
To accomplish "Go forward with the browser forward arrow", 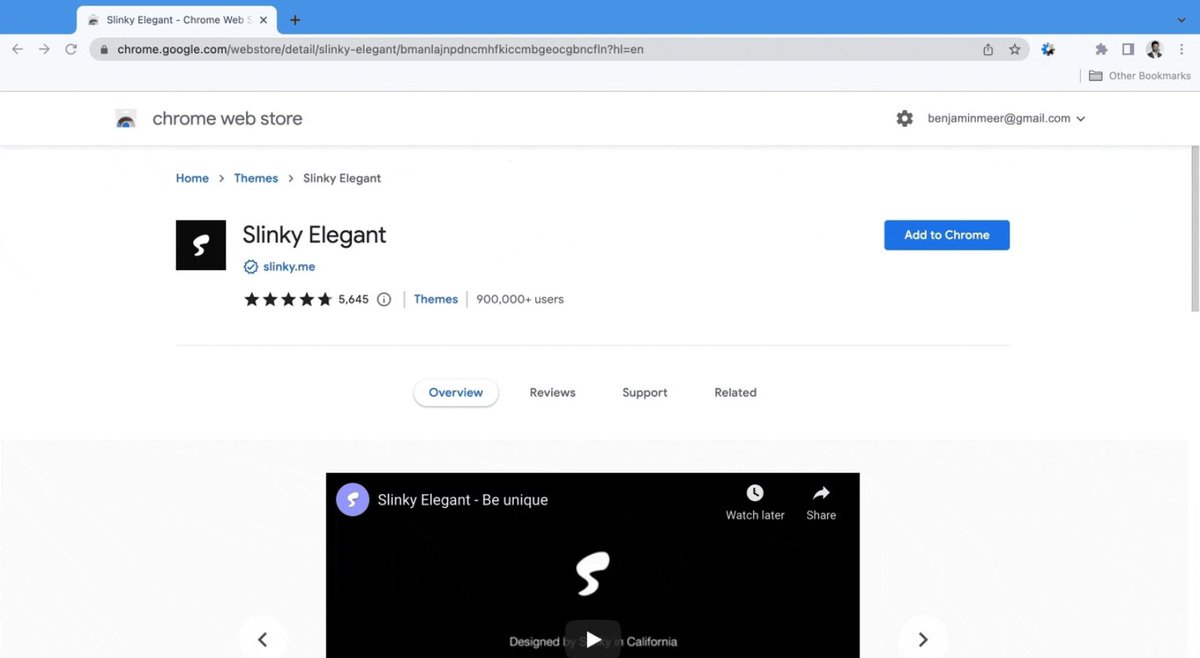I will [44, 49].
